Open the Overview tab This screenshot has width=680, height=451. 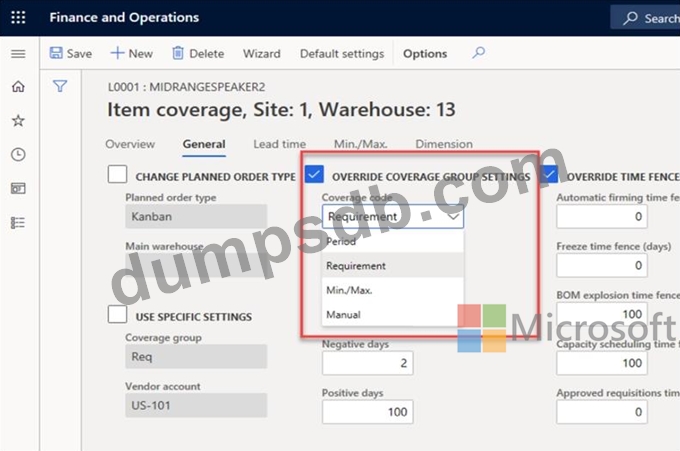tap(130, 144)
